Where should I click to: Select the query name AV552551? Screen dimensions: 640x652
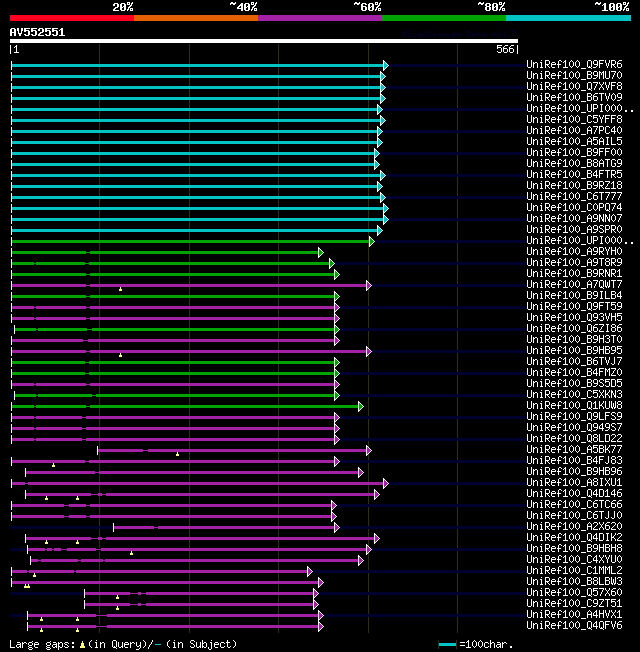pos(37,32)
